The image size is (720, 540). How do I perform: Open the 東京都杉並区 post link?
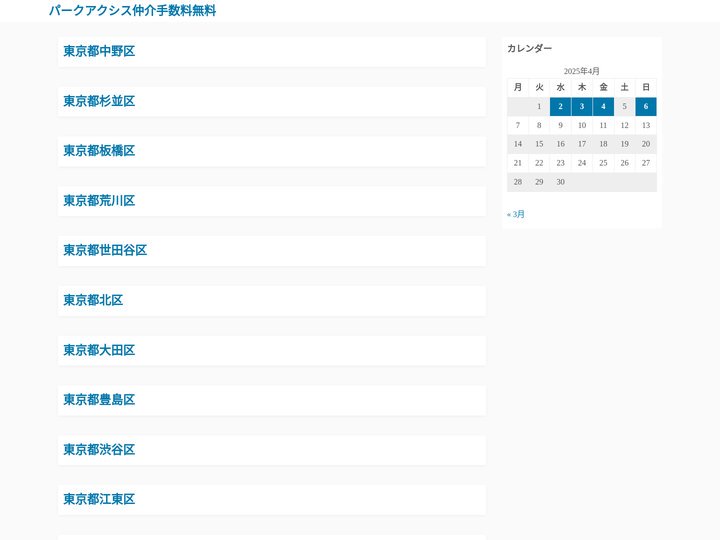pyautogui.click(x=99, y=101)
